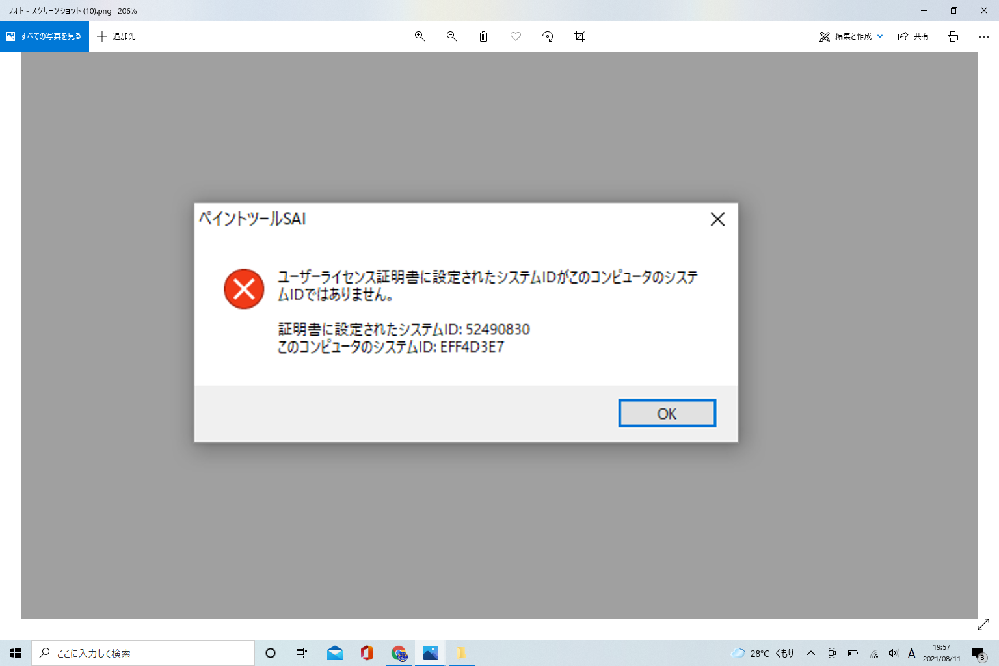Open the Windows Start menu
Viewport: 999px width, 666px height.
pos(15,653)
